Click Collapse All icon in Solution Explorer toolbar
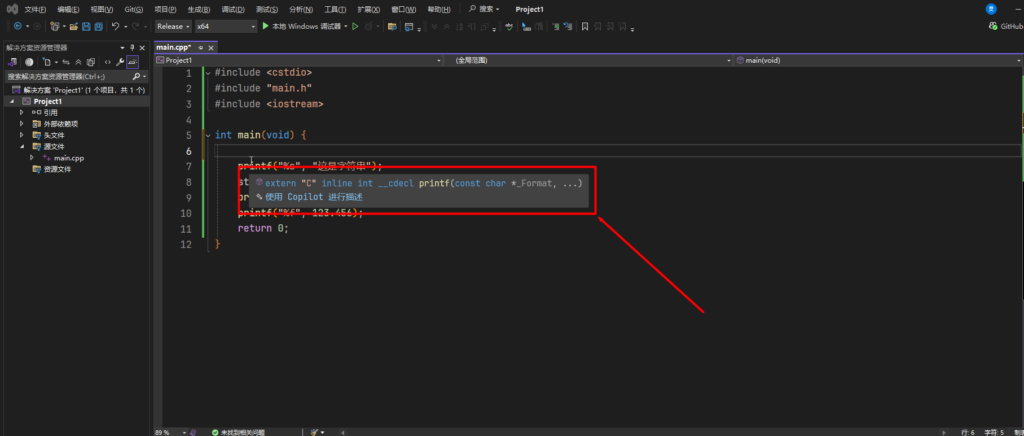 [x=78, y=61]
